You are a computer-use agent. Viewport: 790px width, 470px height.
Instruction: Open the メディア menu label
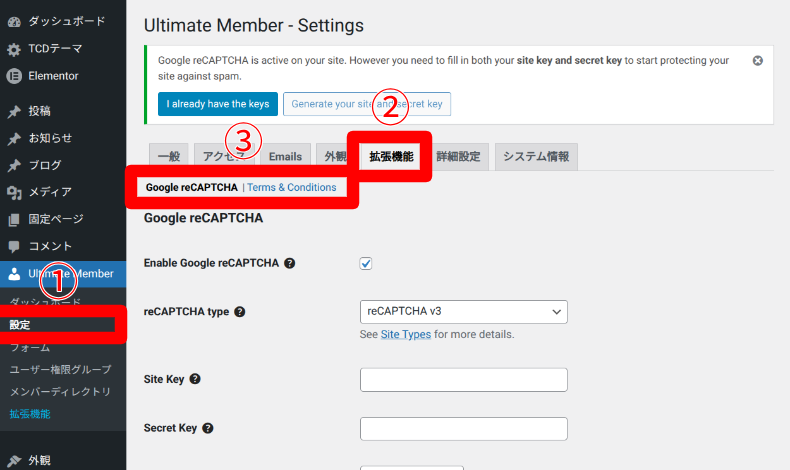point(50,192)
